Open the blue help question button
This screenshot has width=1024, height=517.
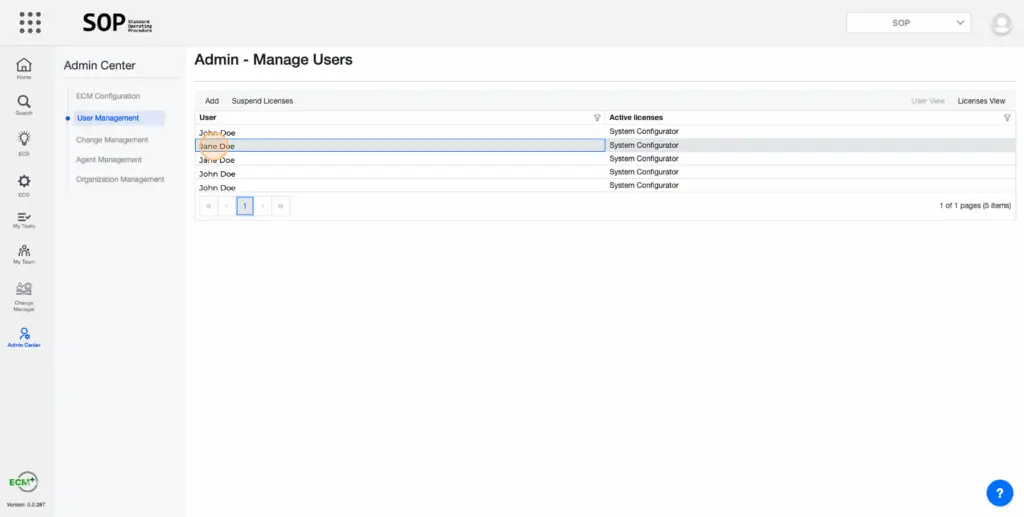pos(999,492)
